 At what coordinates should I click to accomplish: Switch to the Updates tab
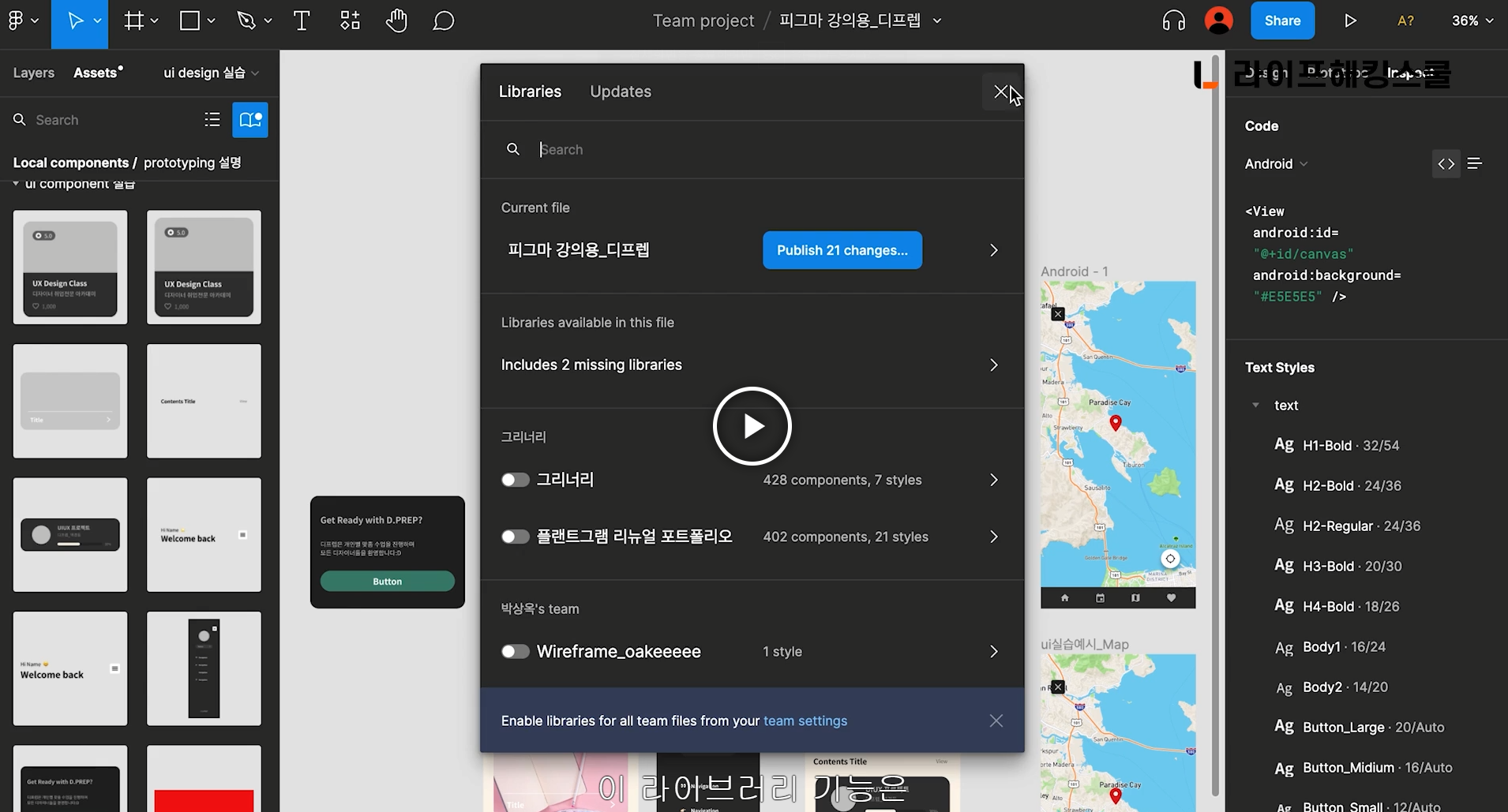621,92
